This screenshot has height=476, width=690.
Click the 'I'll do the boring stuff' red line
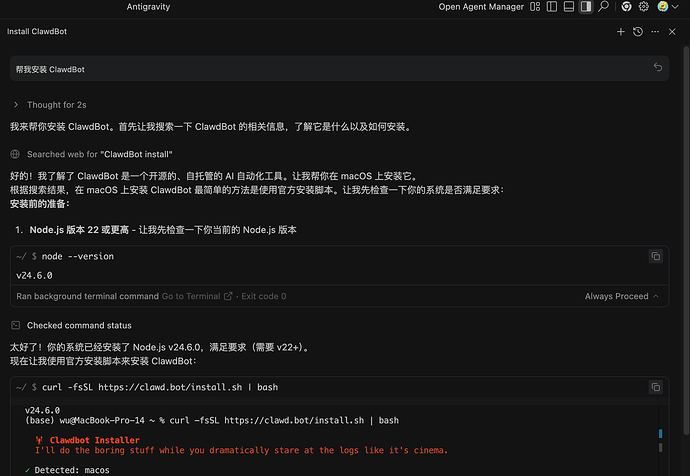click(241, 450)
